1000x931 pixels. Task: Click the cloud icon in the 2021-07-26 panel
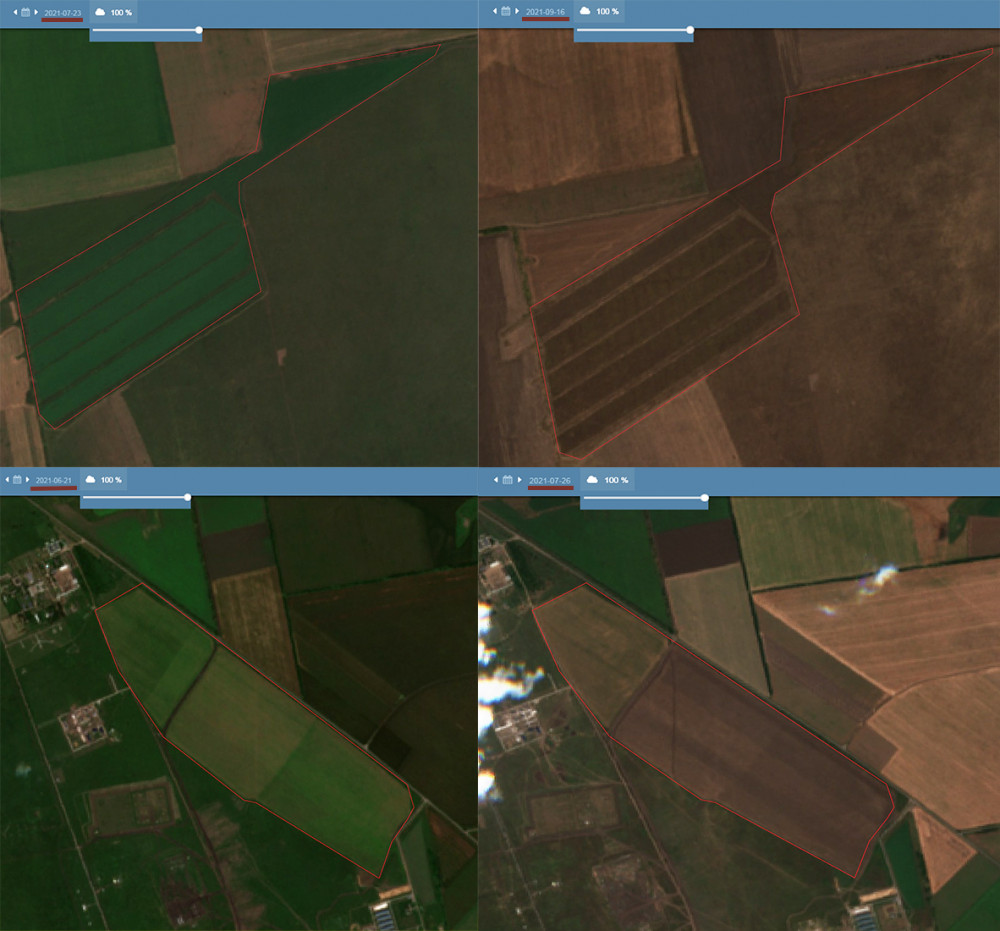pyautogui.click(x=594, y=480)
